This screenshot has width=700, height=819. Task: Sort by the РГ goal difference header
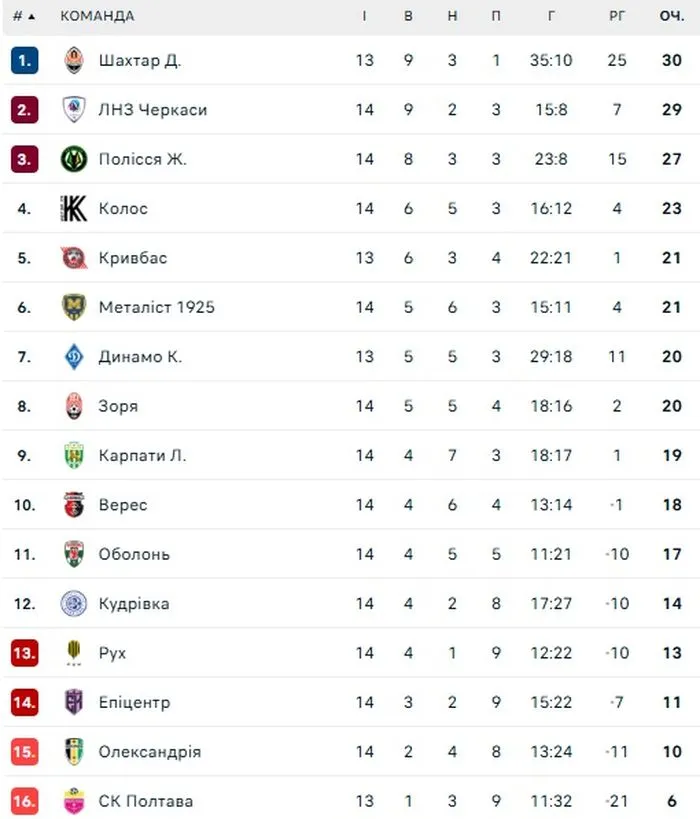pos(617,16)
